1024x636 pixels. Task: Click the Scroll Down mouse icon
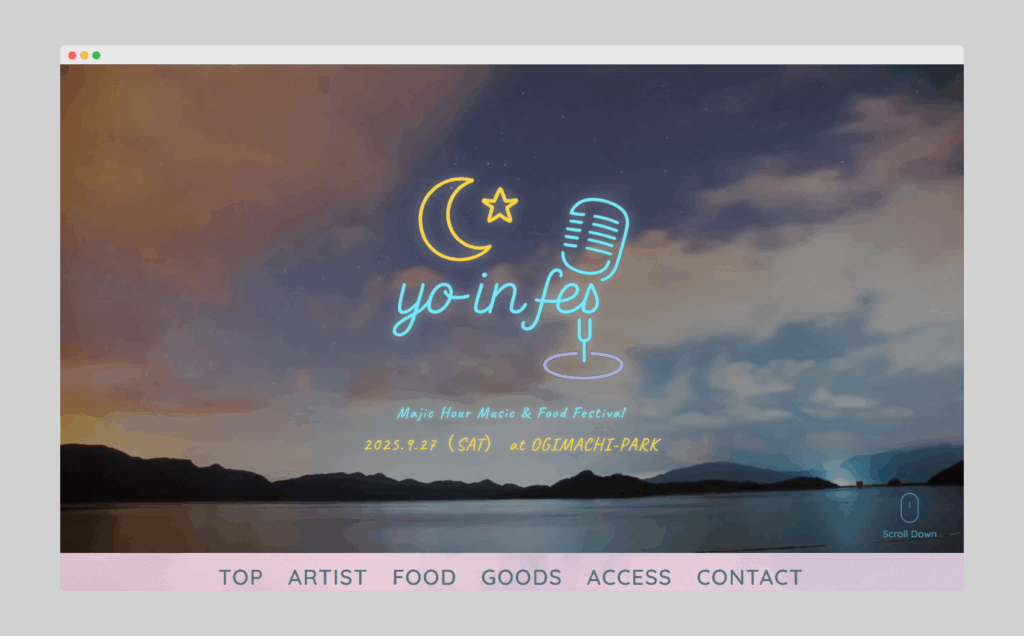[x=909, y=507]
